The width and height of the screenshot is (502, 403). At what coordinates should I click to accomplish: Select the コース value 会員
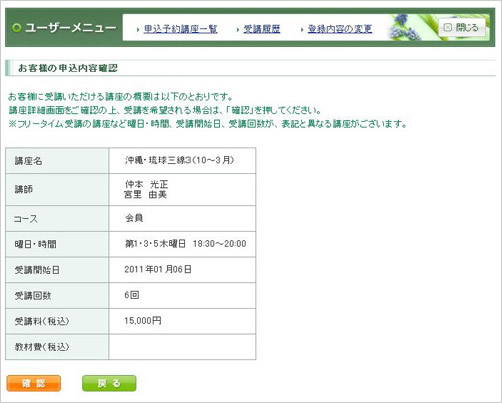click(x=134, y=218)
